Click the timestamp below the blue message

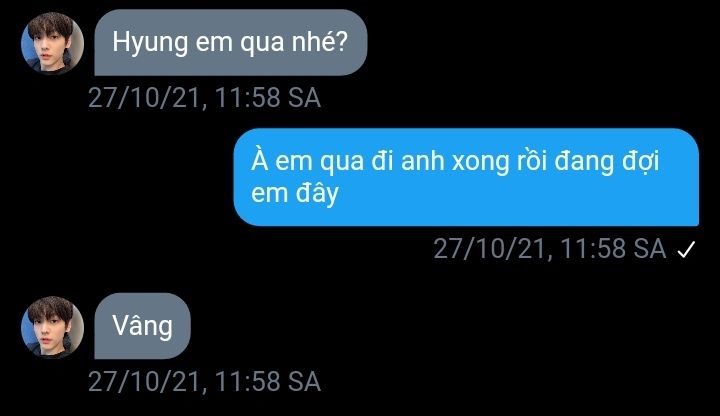click(x=550, y=249)
